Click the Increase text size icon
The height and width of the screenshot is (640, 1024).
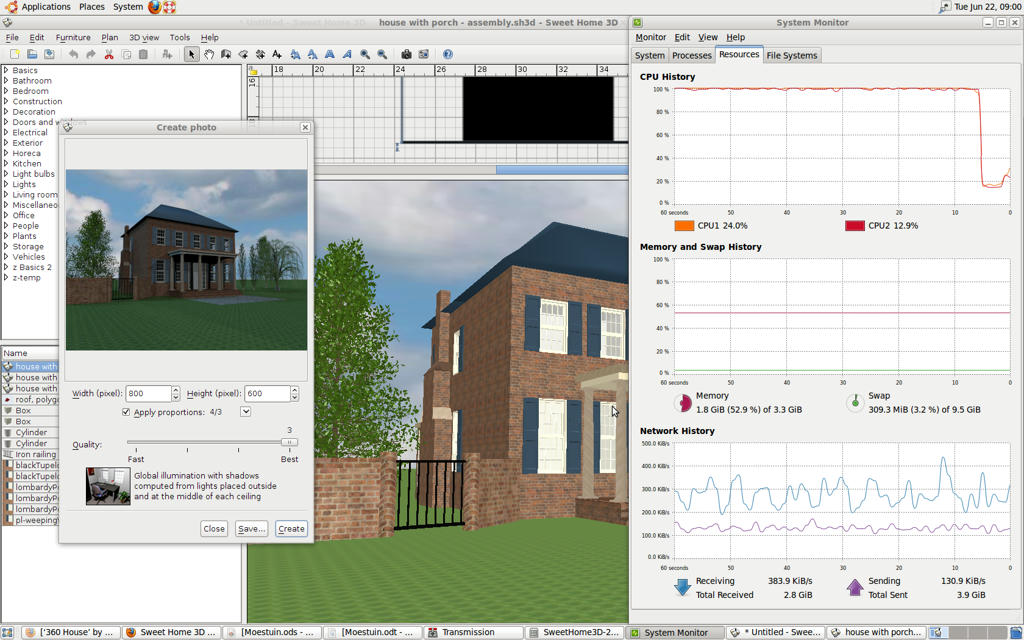295,54
